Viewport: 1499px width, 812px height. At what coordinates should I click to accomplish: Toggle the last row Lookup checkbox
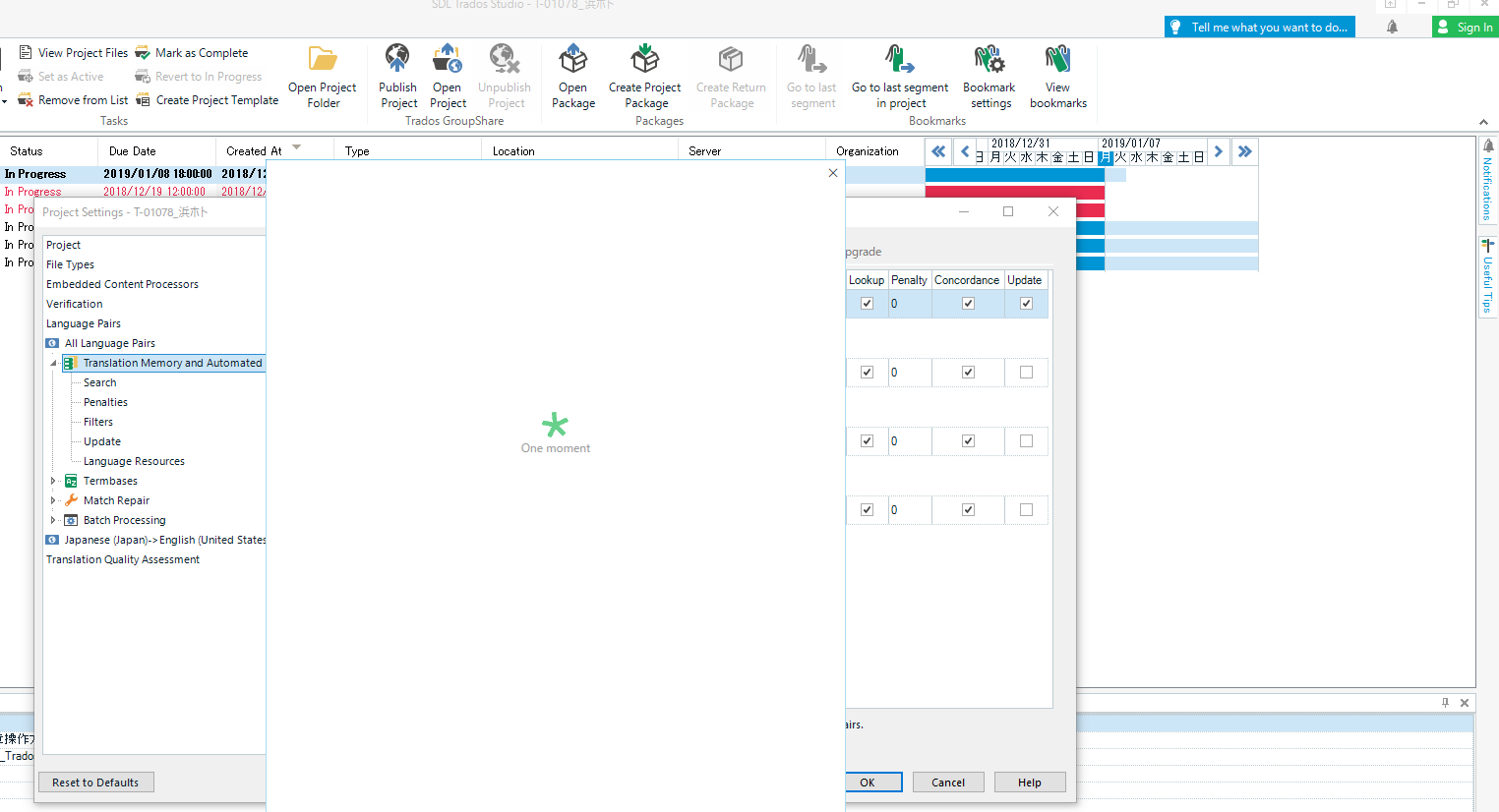point(867,510)
